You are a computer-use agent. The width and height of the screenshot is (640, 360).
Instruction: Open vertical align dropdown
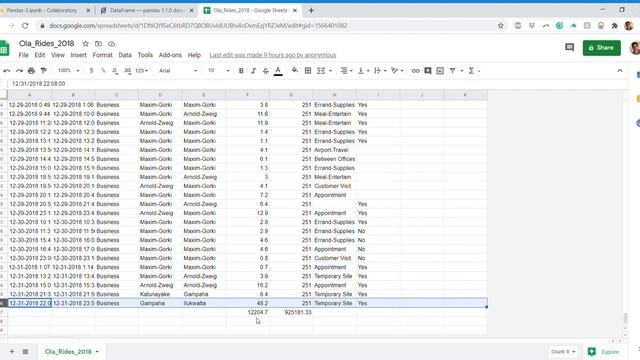point(363,71)
